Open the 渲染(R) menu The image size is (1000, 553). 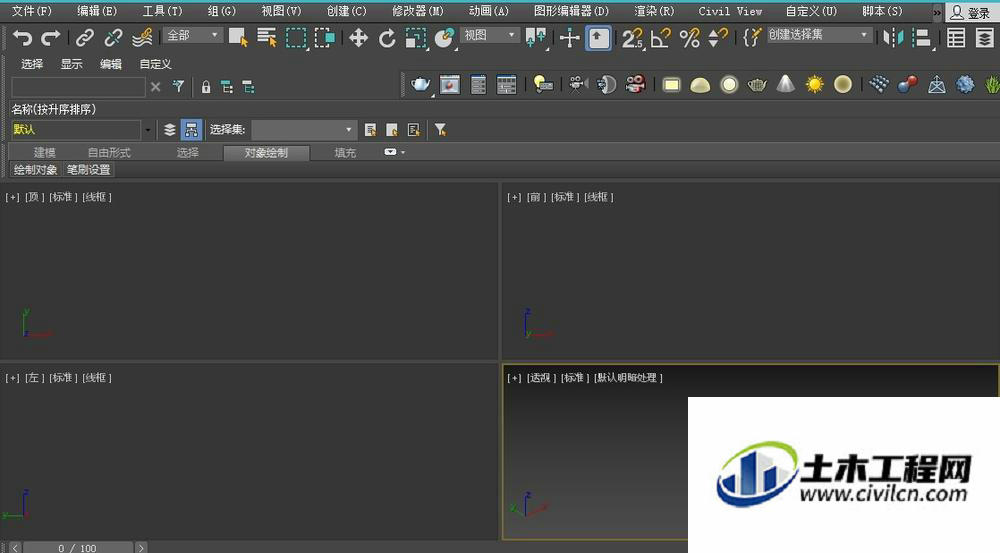(x=654, y=11)
